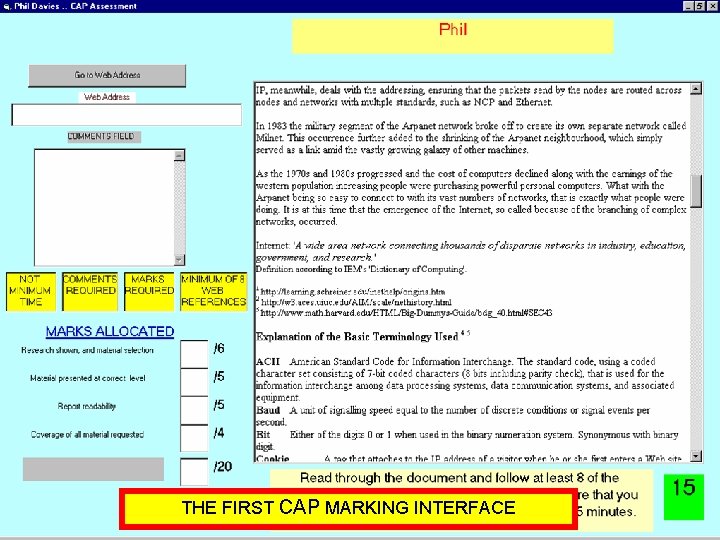Click the Phil student name banner

[x=453, y=36]
